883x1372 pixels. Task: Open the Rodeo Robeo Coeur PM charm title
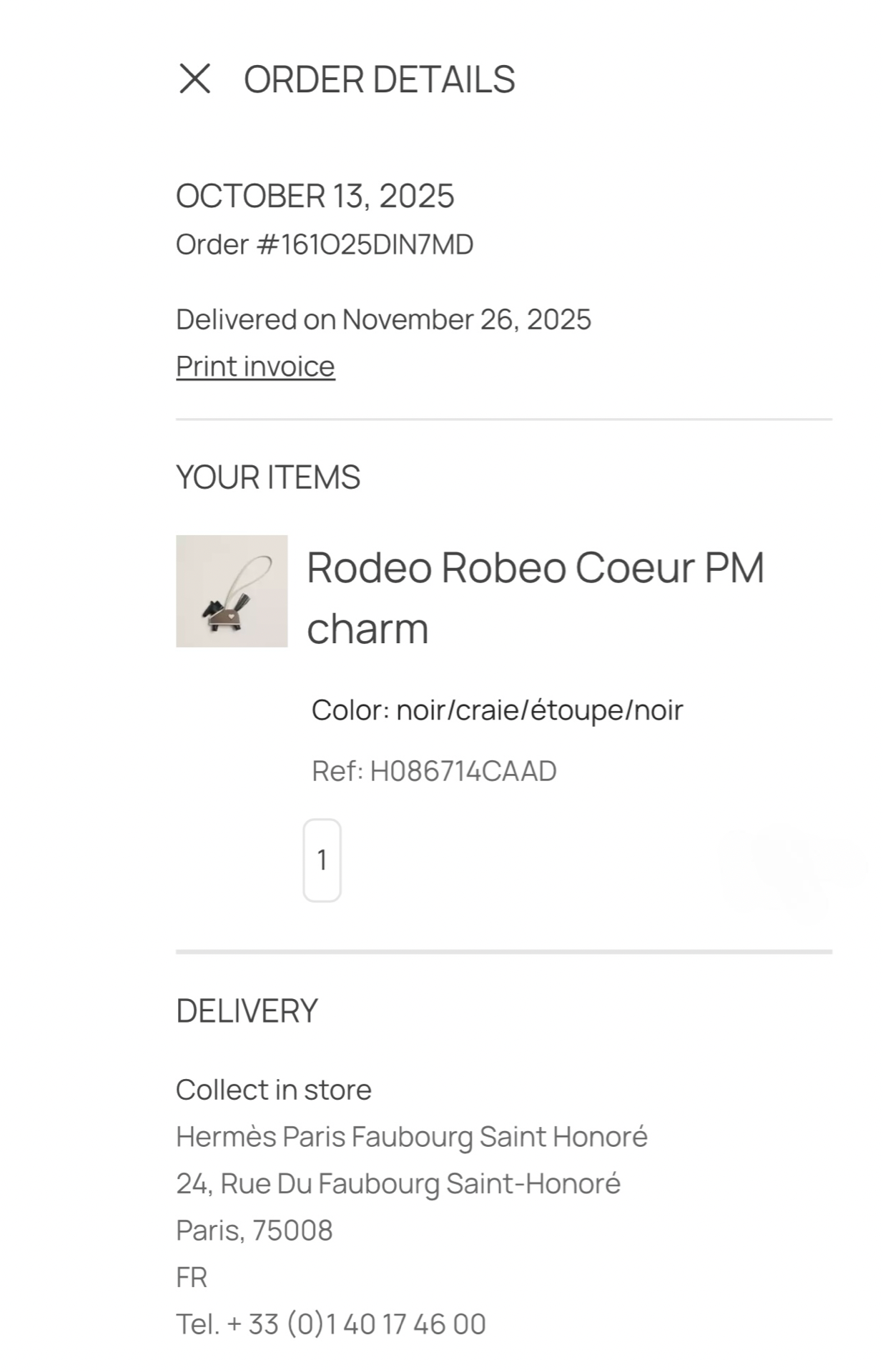[x=535, y=597]
